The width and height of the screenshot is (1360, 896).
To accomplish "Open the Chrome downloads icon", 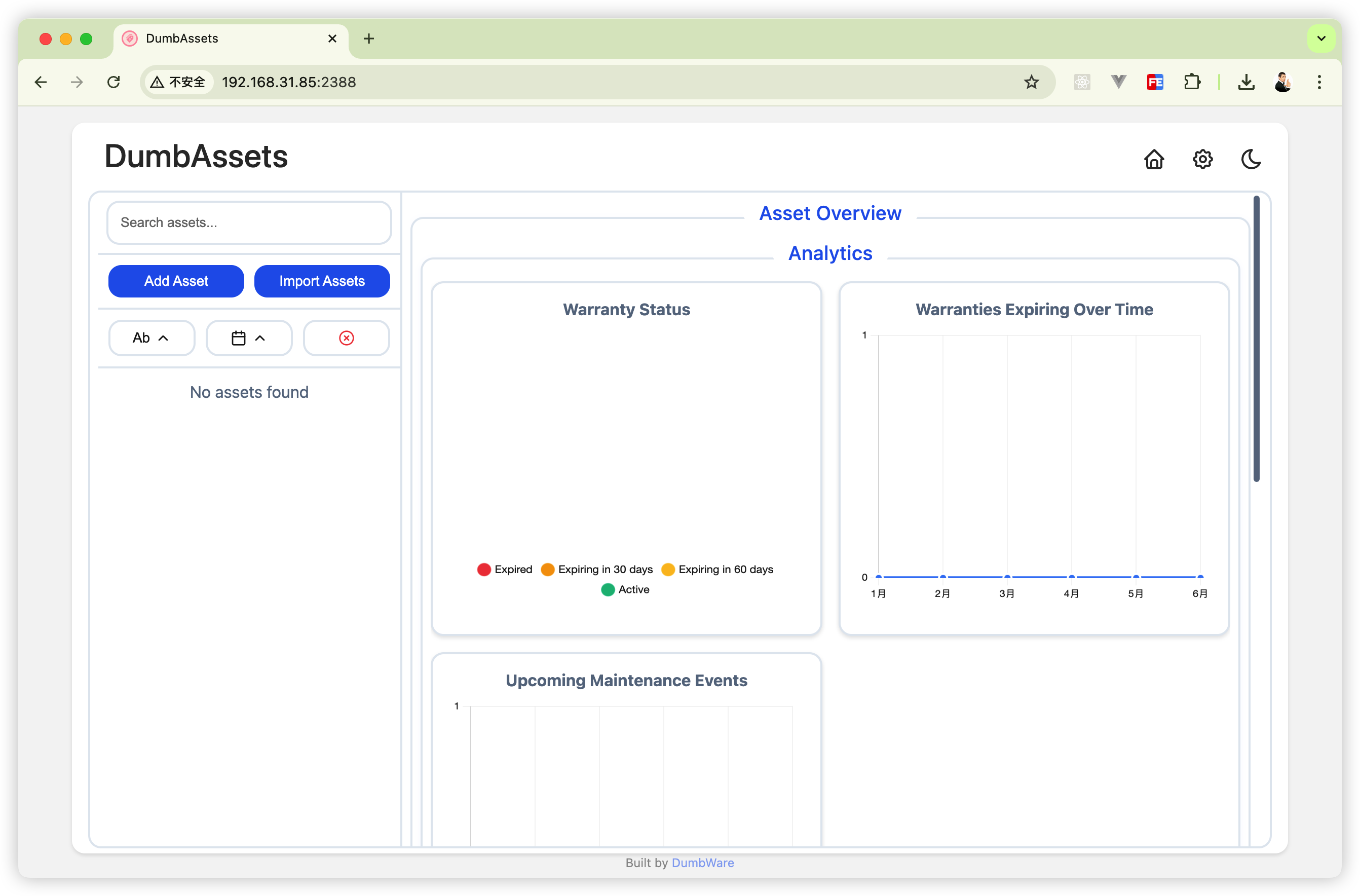I will pyautogui.click(x=1245, y=82).
